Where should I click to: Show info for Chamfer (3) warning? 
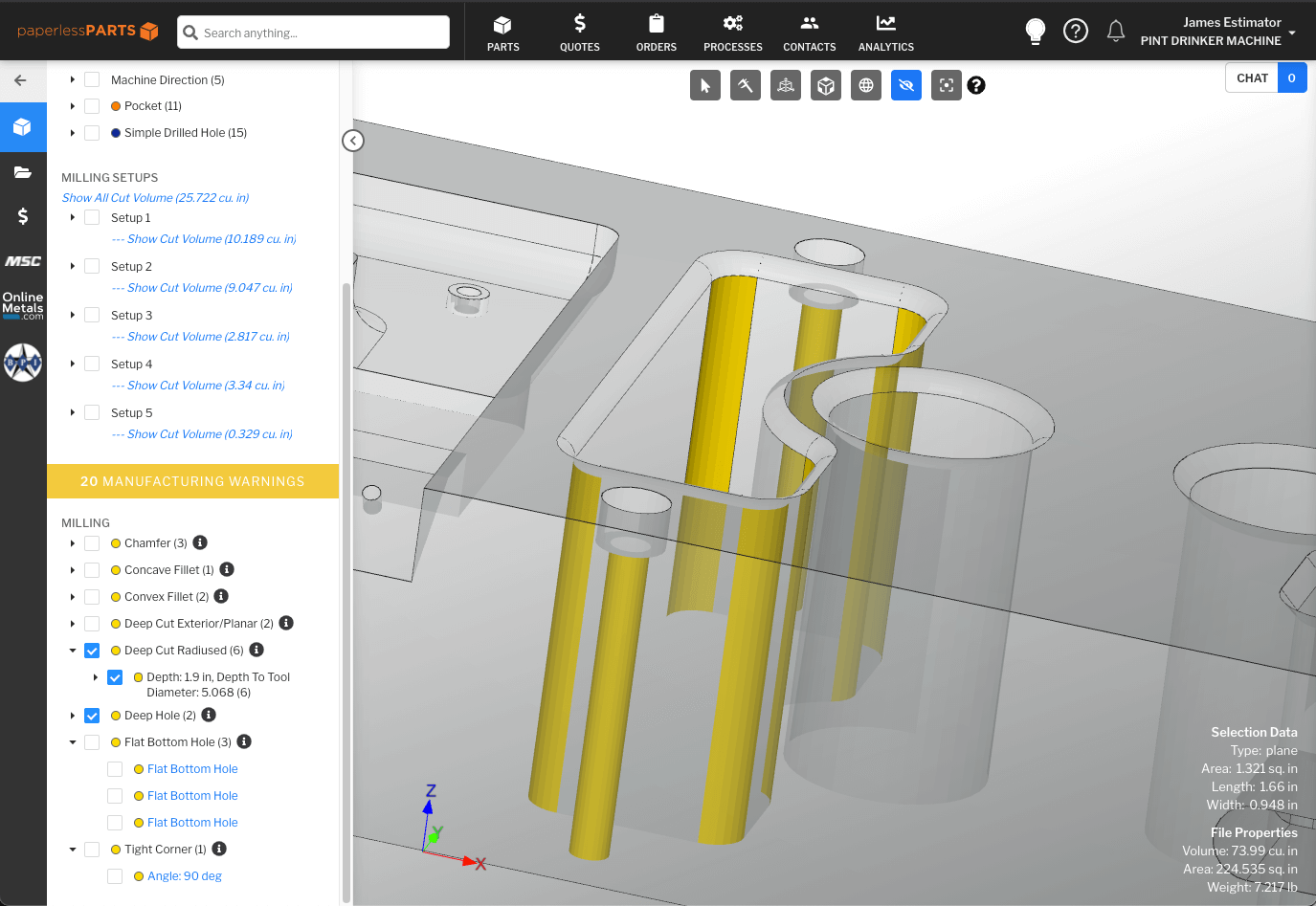[200, 542]
